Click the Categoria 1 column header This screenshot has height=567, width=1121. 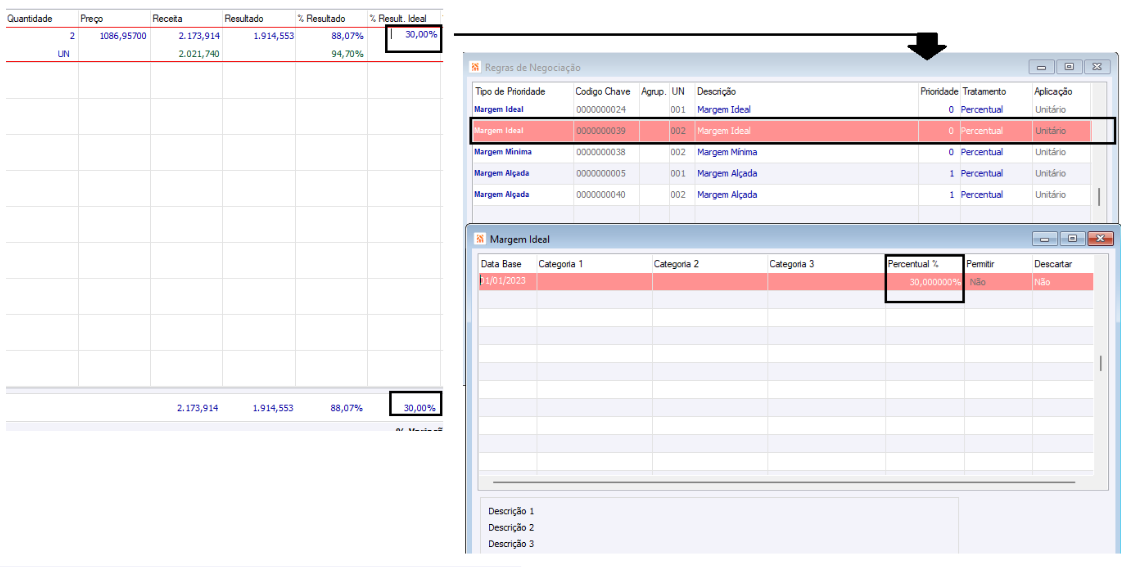[561, 264]
